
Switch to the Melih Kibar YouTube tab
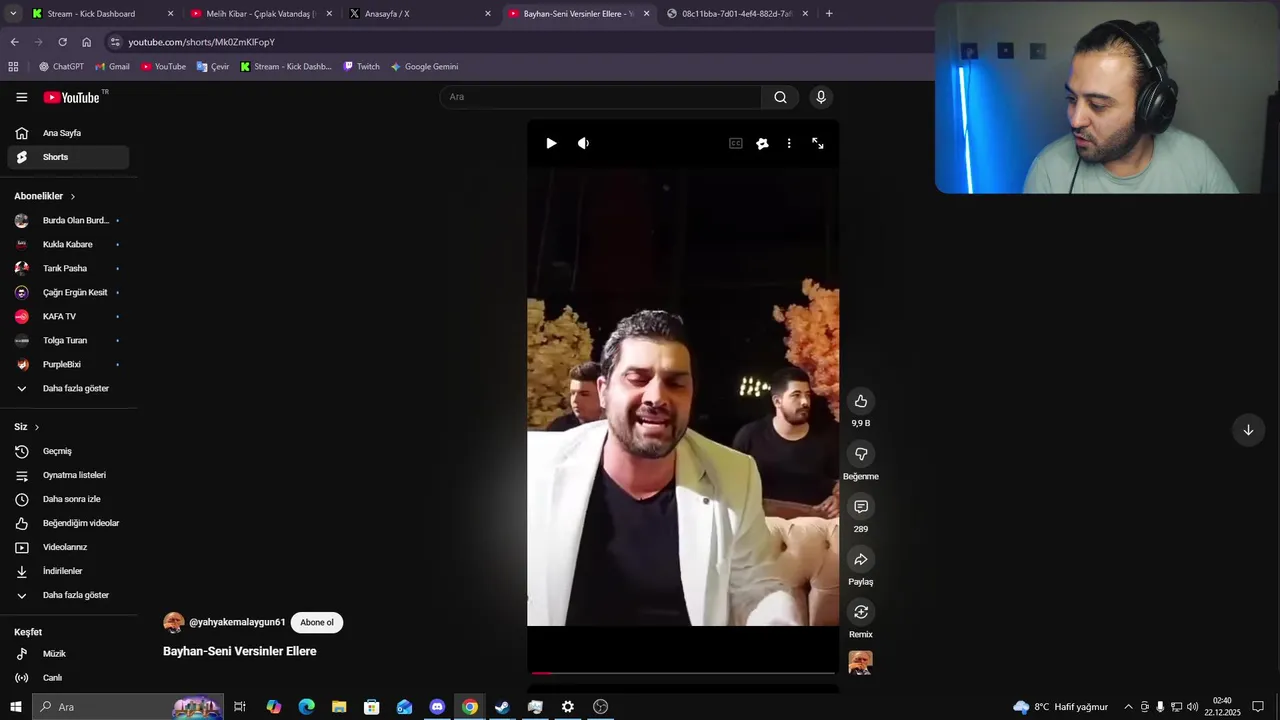261,14
